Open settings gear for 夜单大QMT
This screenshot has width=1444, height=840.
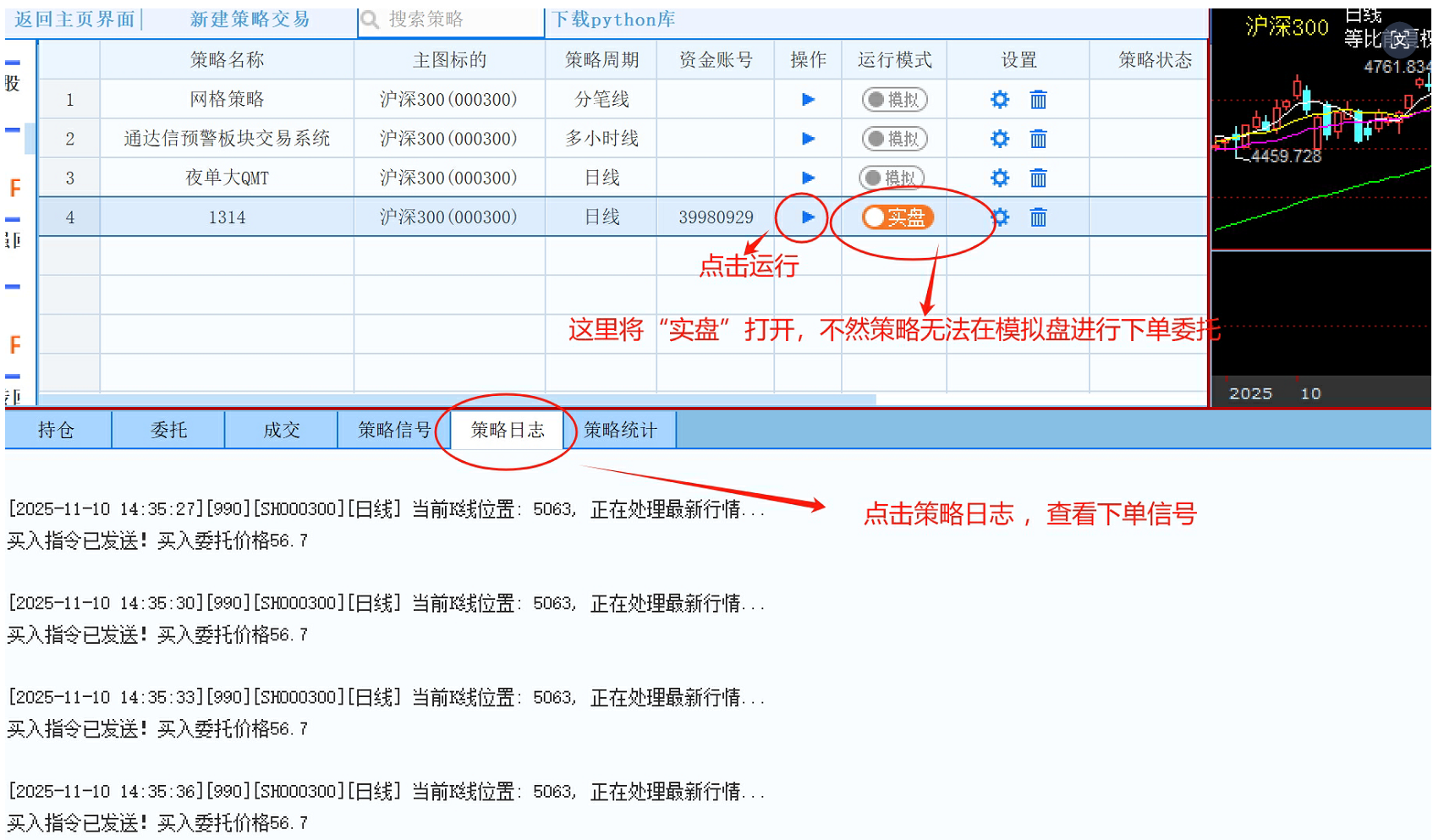(1000, 178)
